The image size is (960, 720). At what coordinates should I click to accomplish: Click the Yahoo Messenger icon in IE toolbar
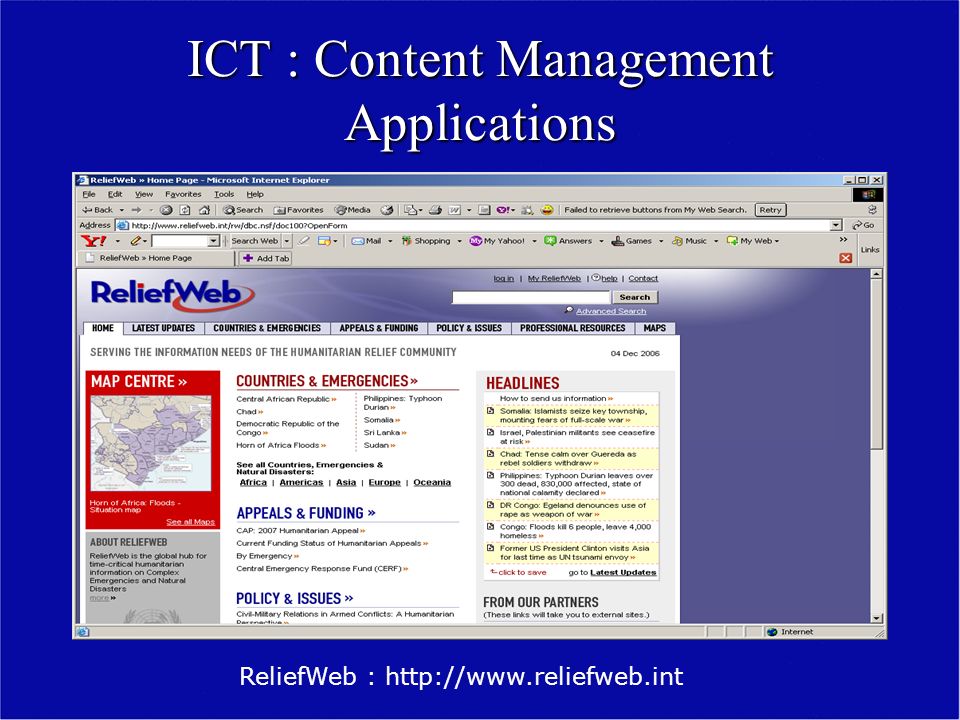pos(502,210)
